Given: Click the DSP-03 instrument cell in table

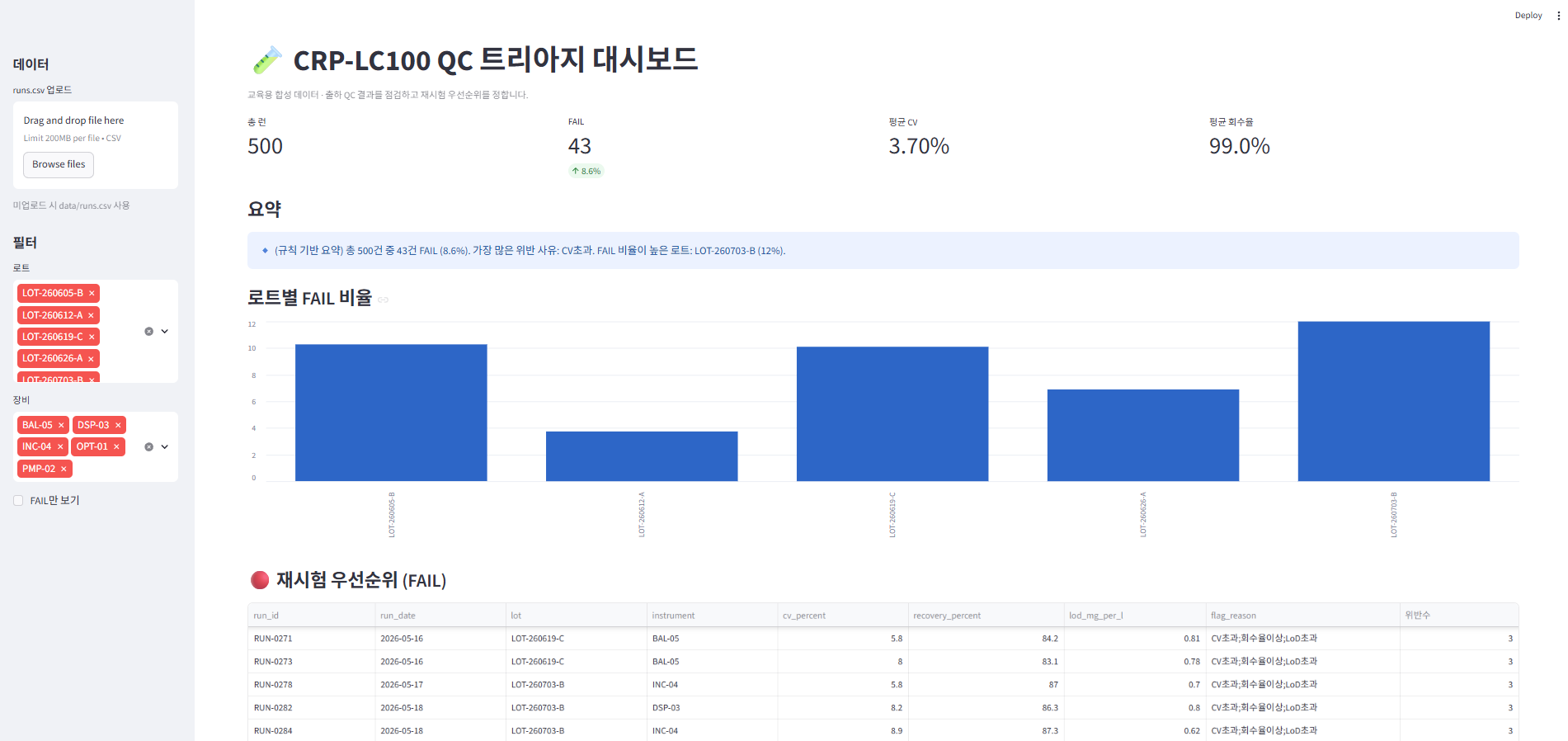Looking at the screenshot, I should point(712,708).
